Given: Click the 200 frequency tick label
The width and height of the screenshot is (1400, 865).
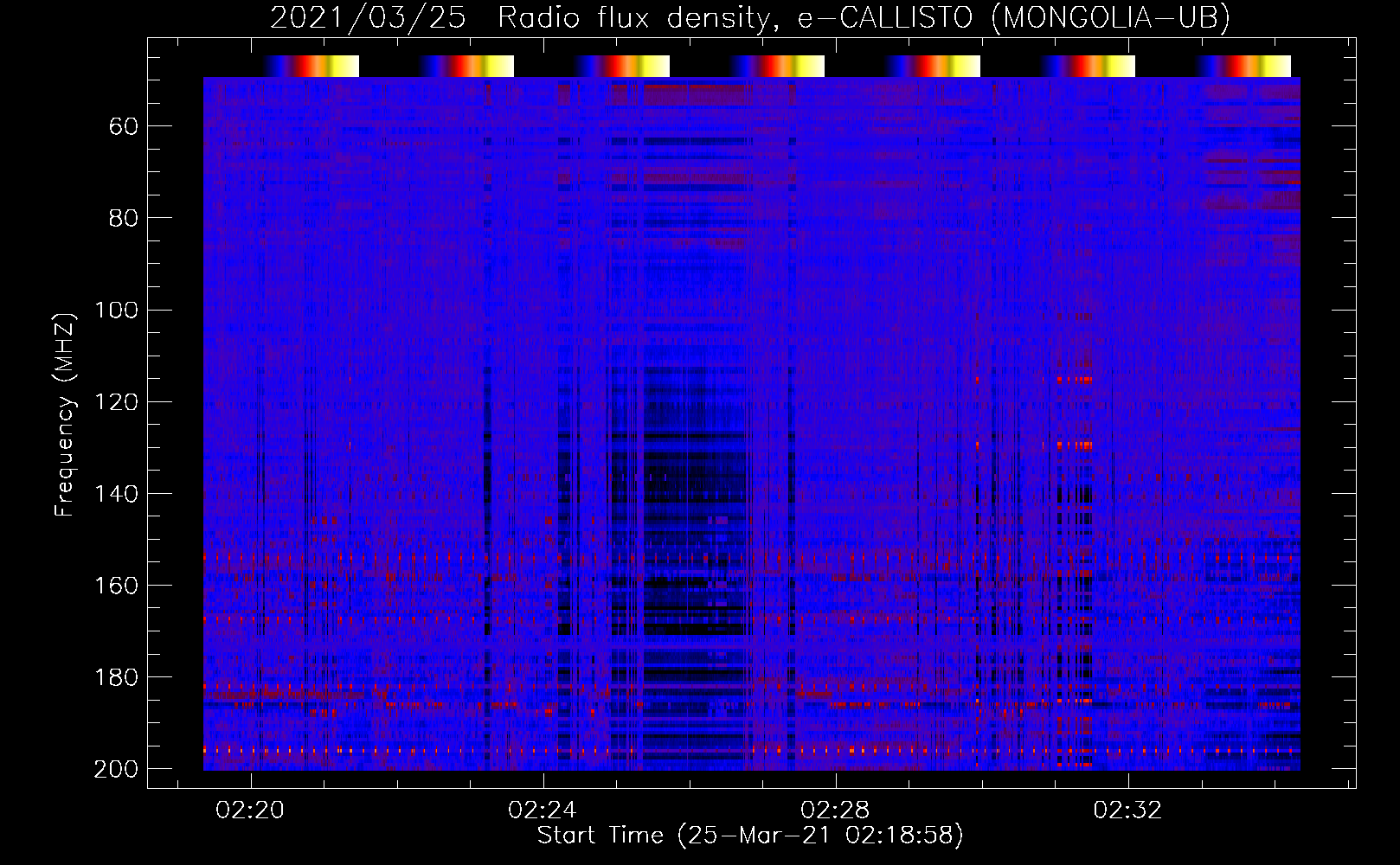Looking at the screenshot, I should point(116,769).
